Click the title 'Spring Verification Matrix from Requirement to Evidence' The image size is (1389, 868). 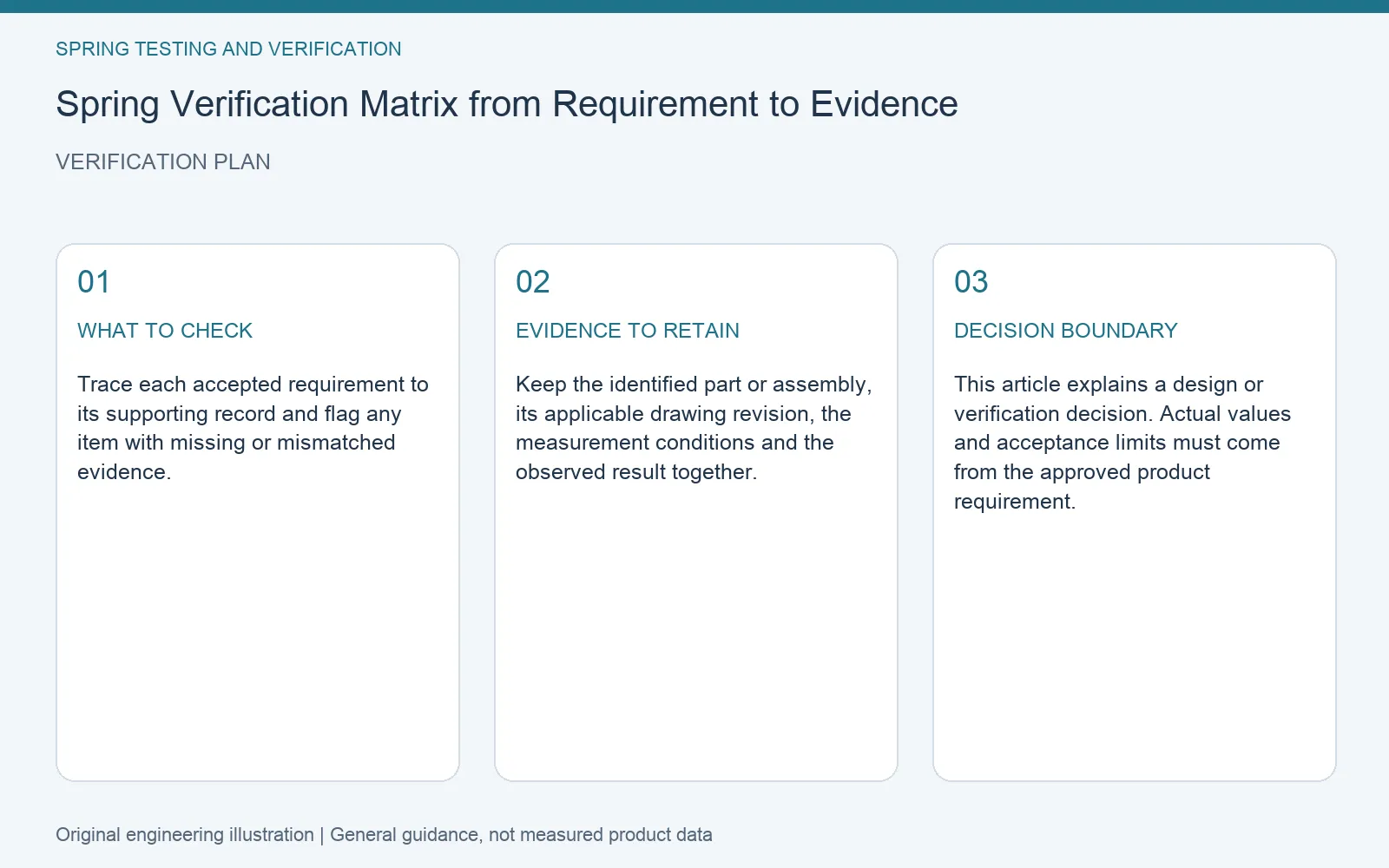pyautogui.click(x=507, y=104)
